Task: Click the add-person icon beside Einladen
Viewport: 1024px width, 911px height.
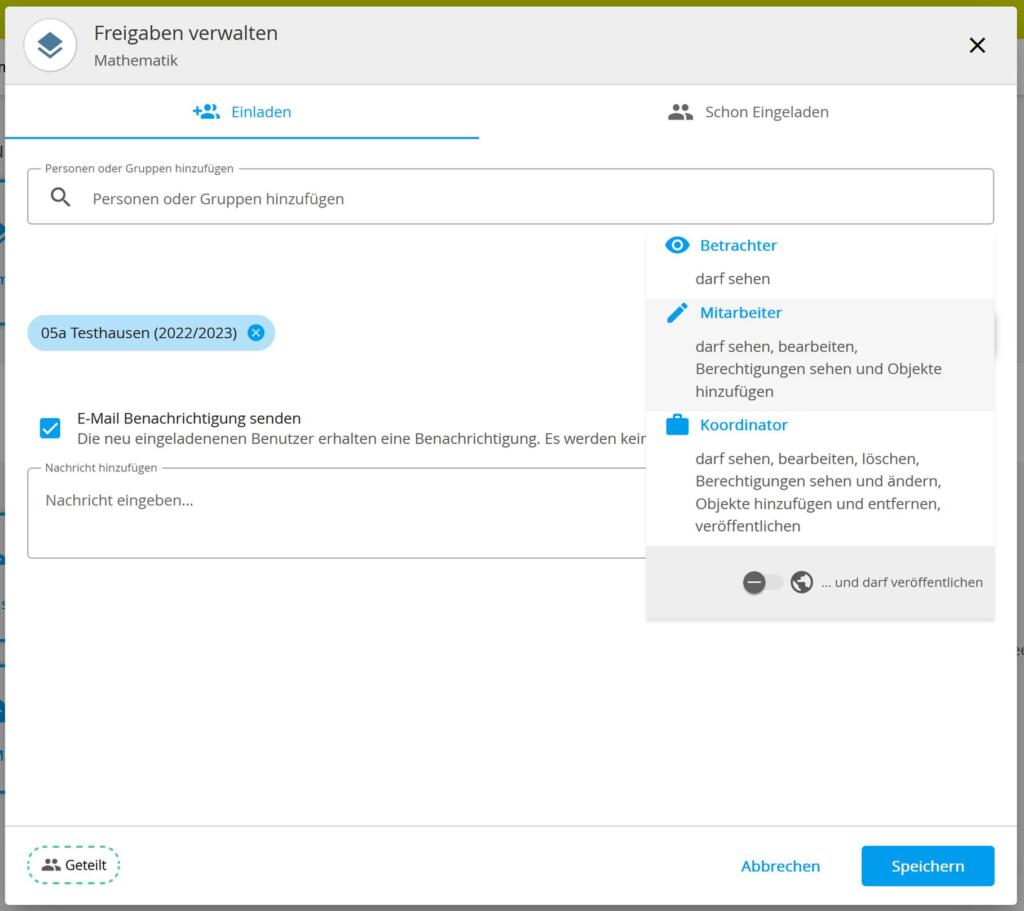Action: [206, 112]
